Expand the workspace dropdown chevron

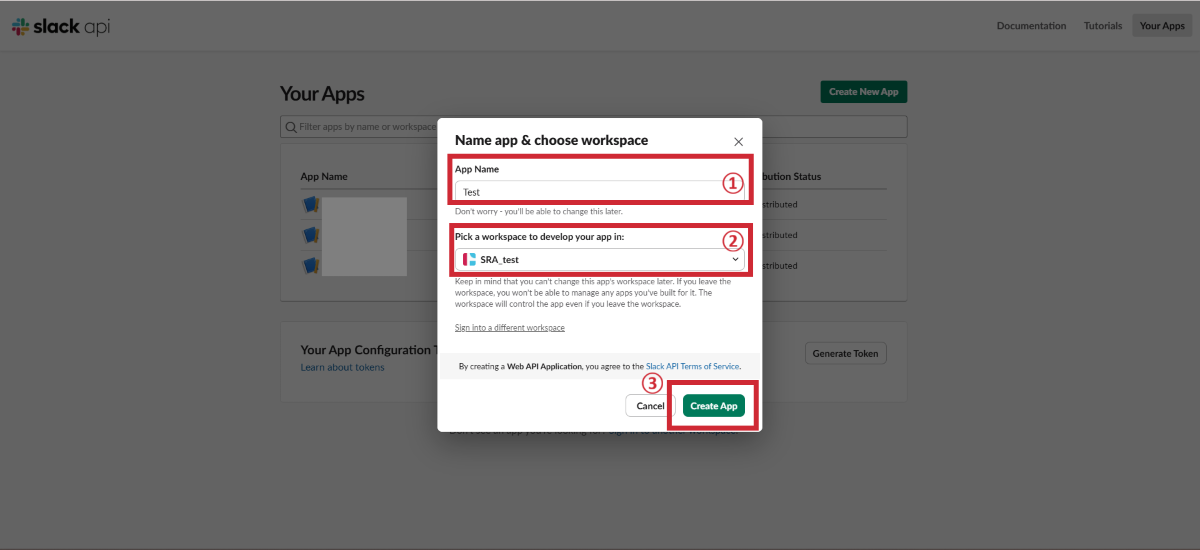[x=736, y=260]
